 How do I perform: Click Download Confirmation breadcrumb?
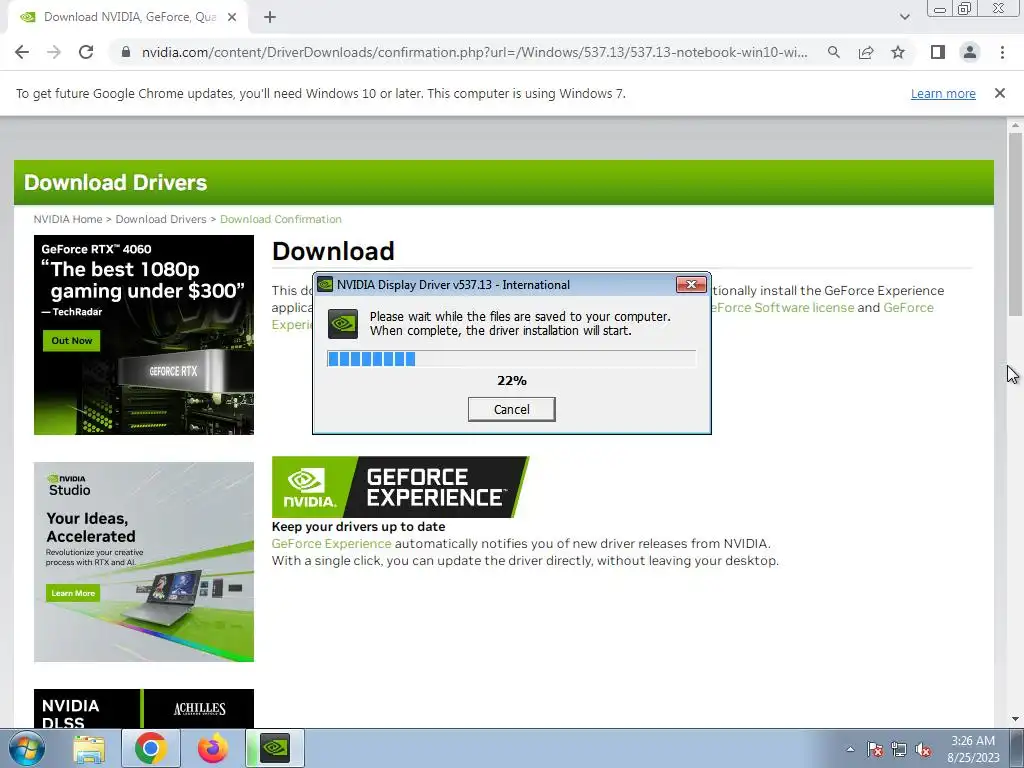[281, 219]
